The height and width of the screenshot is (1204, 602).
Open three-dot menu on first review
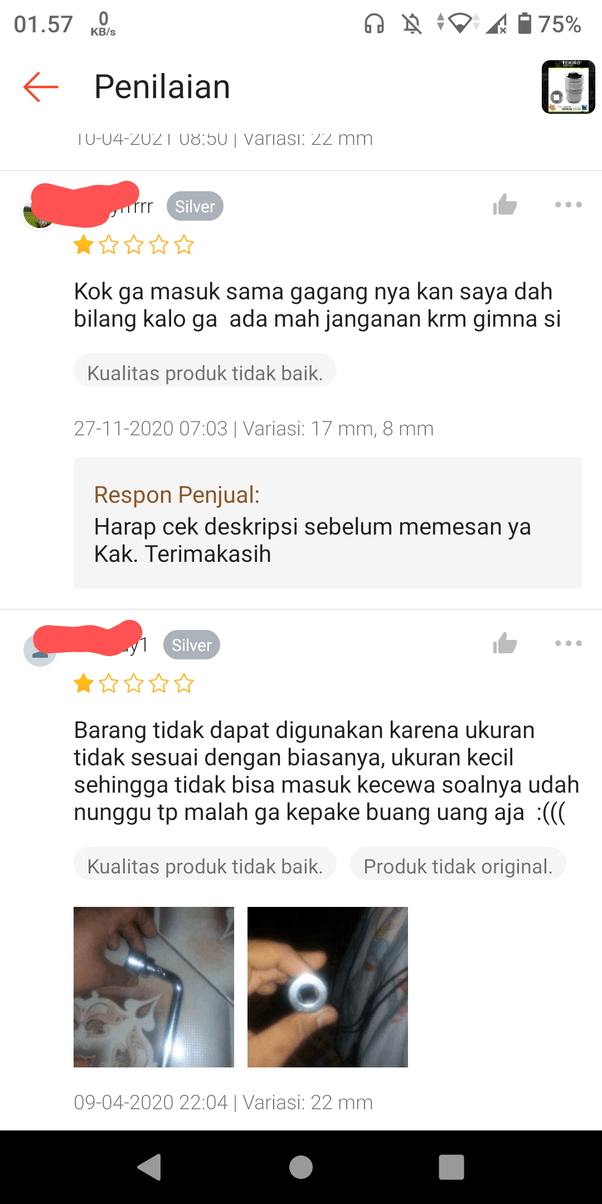pos(568,205)
